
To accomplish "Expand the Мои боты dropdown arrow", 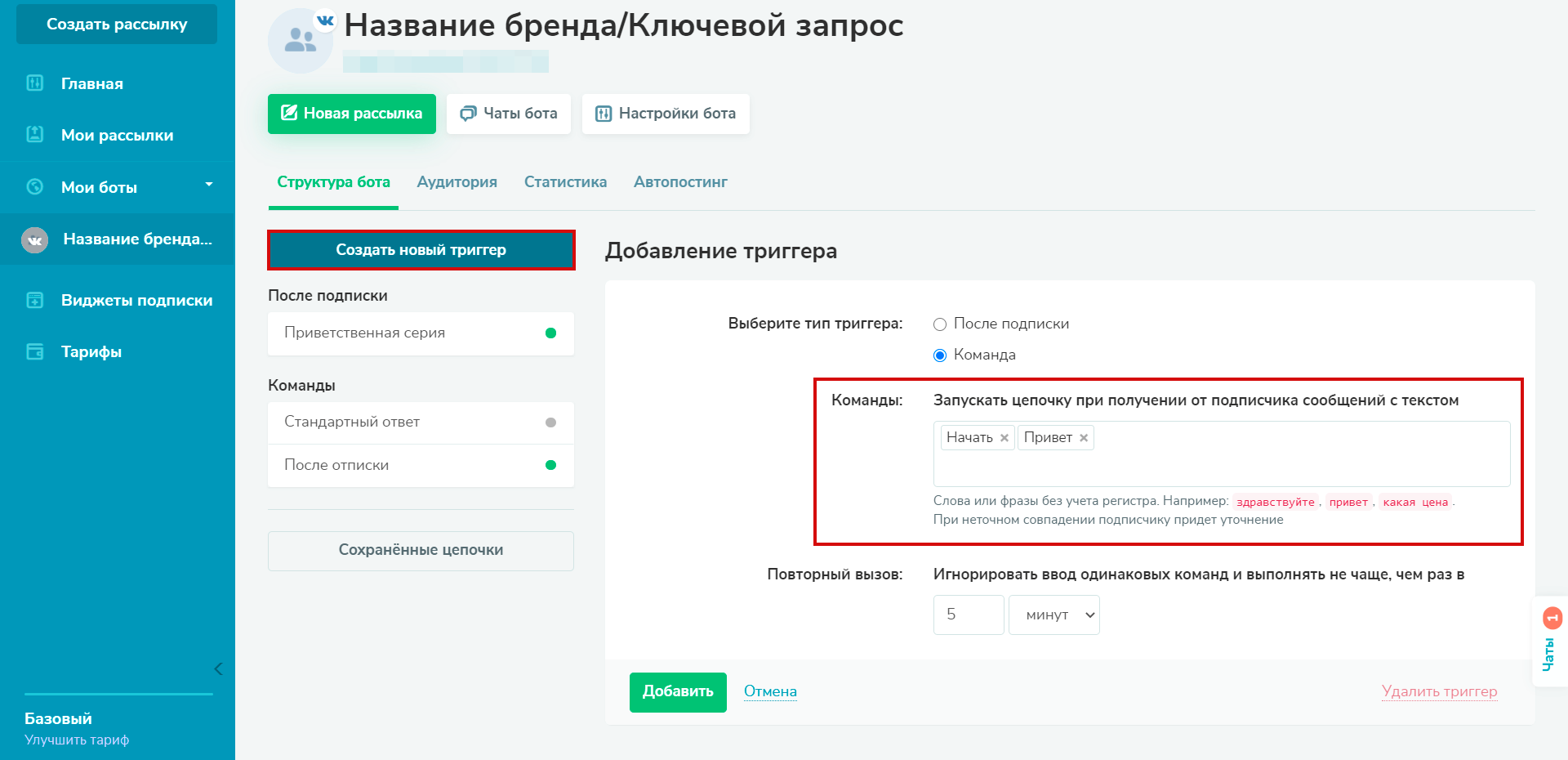I will click(x=209, y=185).
